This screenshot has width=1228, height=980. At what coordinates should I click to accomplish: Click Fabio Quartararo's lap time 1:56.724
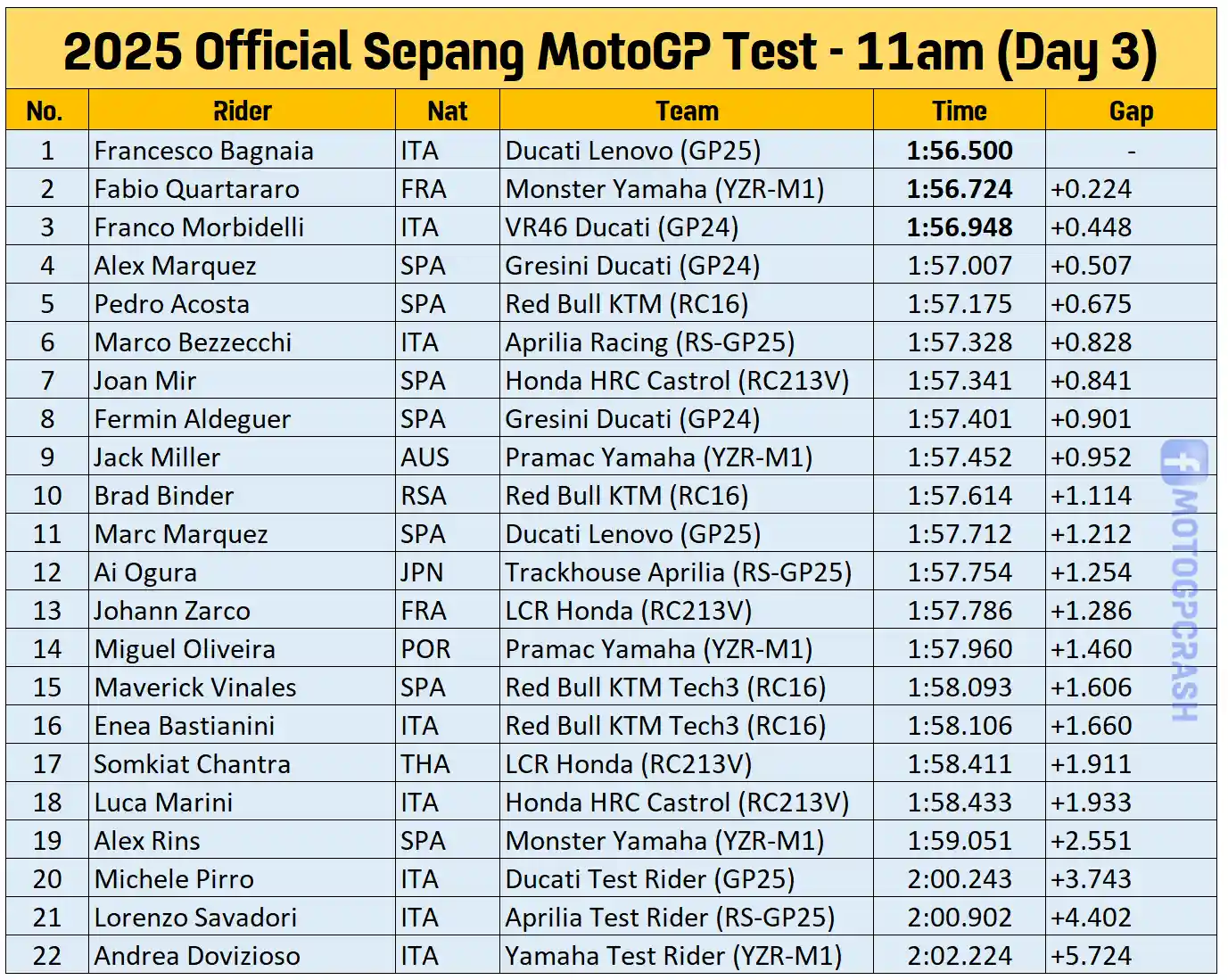point(960,189)
